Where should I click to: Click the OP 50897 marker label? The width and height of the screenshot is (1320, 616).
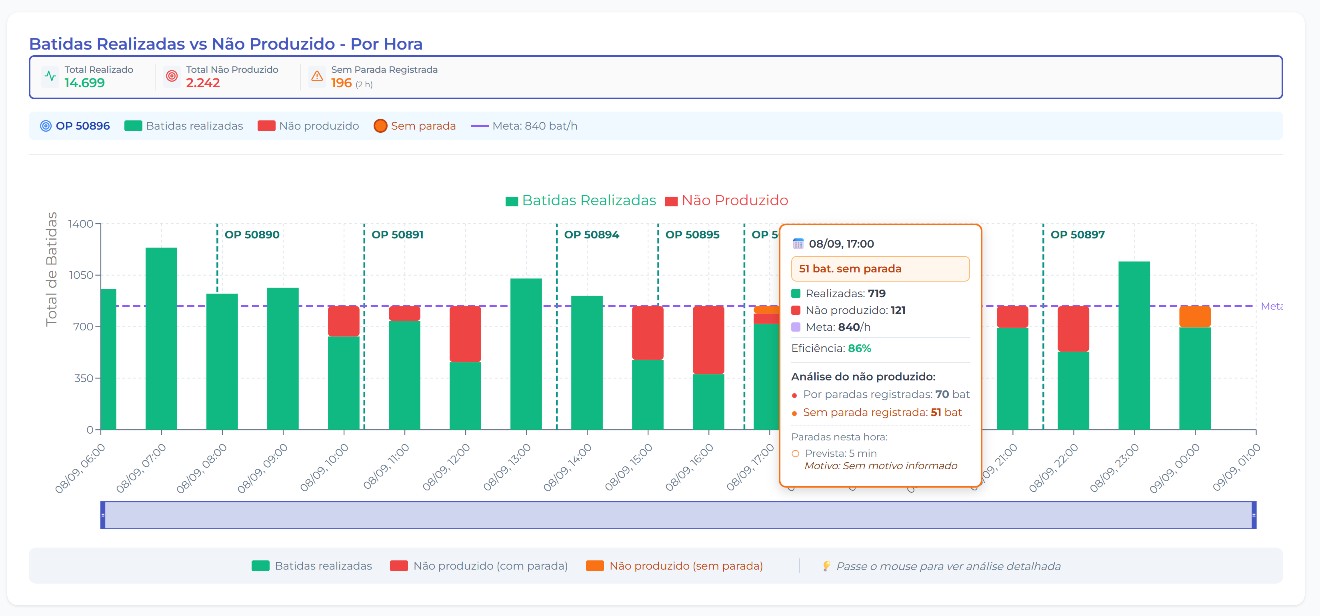click(x=1078, y=235)
